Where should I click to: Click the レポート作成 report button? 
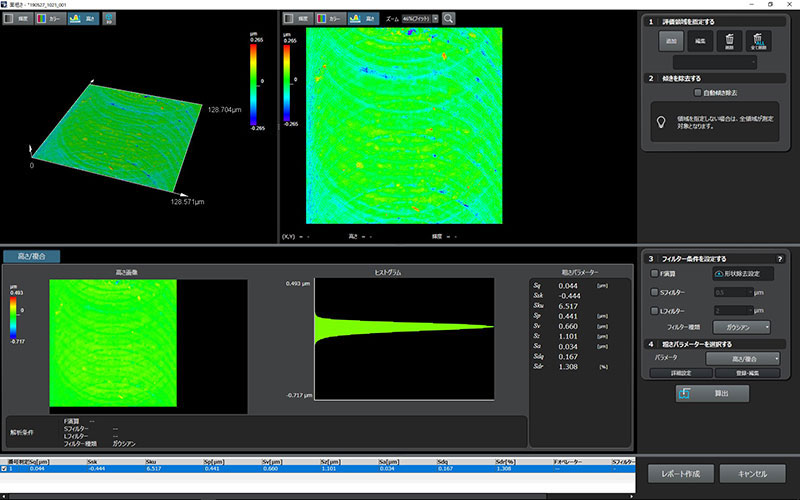pyautogui.click(x=681, y=474)
